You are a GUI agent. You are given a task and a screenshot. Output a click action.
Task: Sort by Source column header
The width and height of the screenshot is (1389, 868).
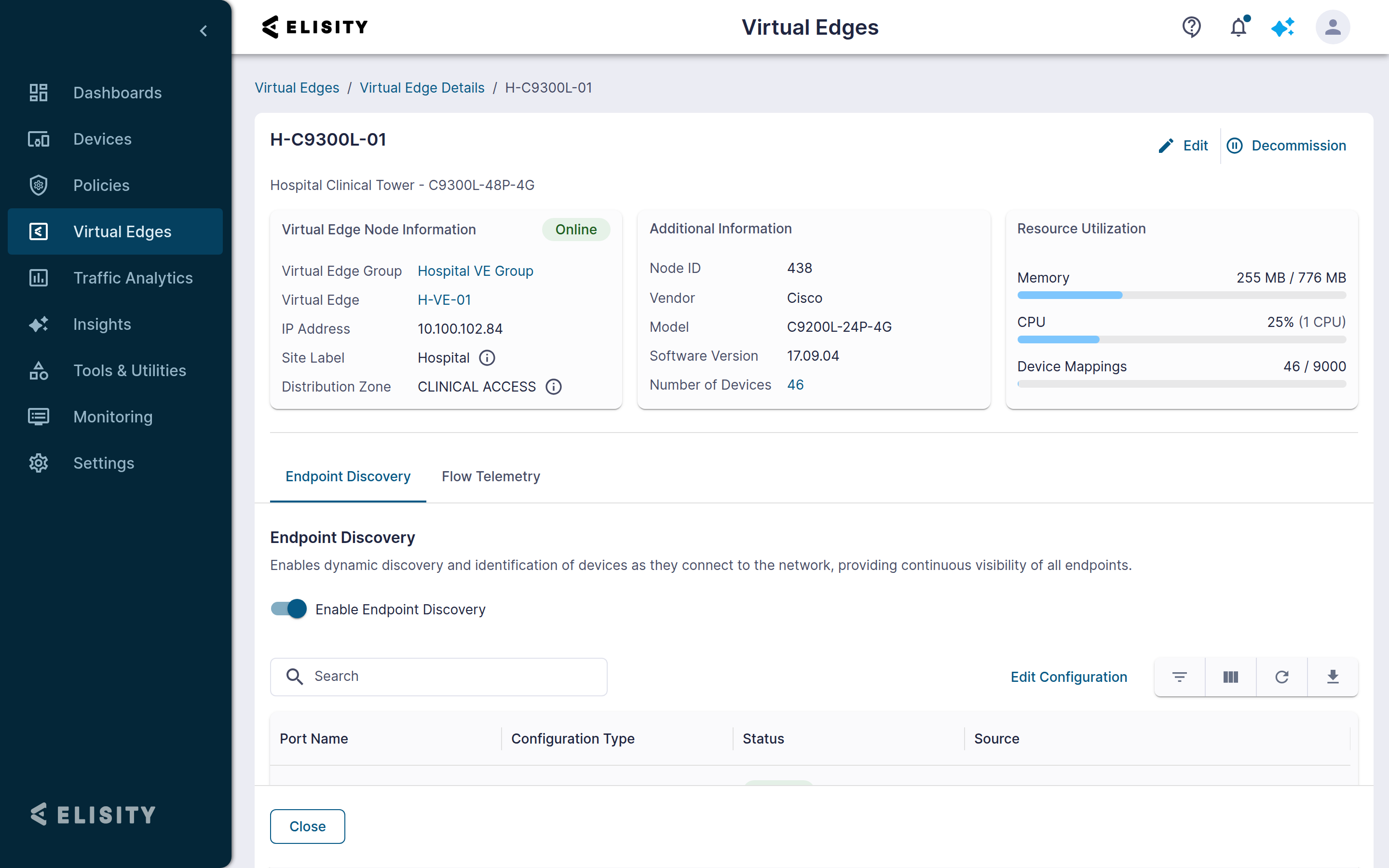coord(996,738)
